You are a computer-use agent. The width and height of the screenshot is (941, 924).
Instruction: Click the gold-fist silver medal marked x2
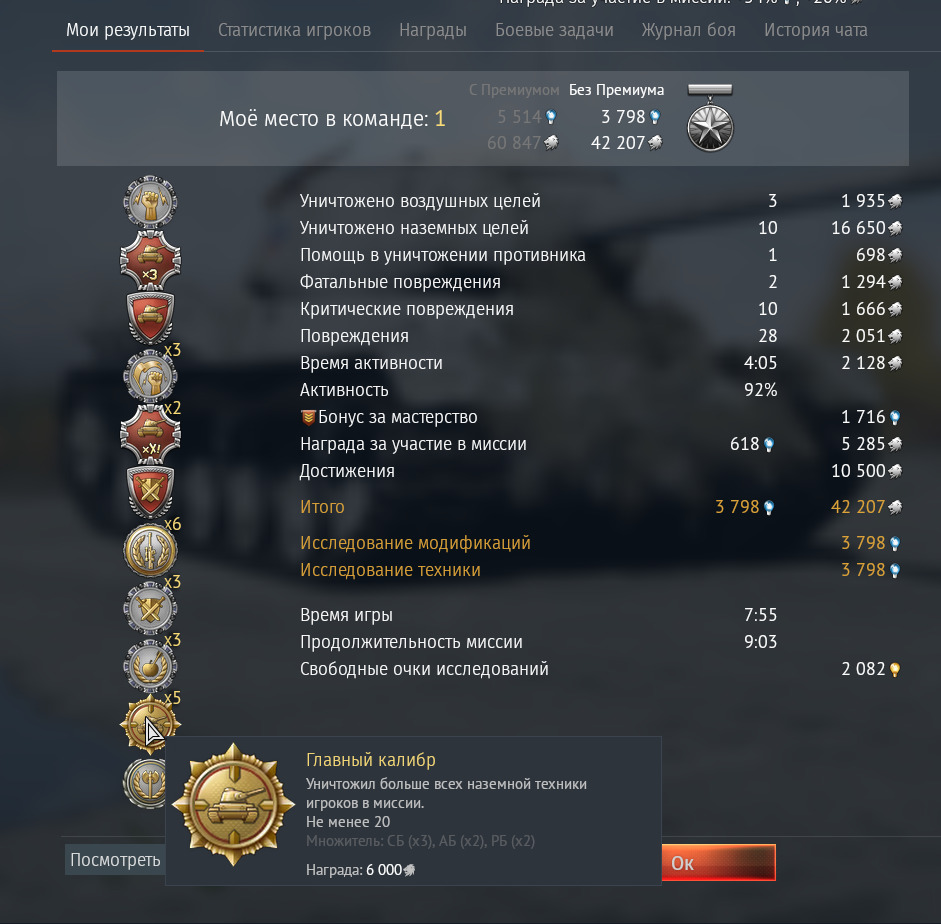pos(150,376)
